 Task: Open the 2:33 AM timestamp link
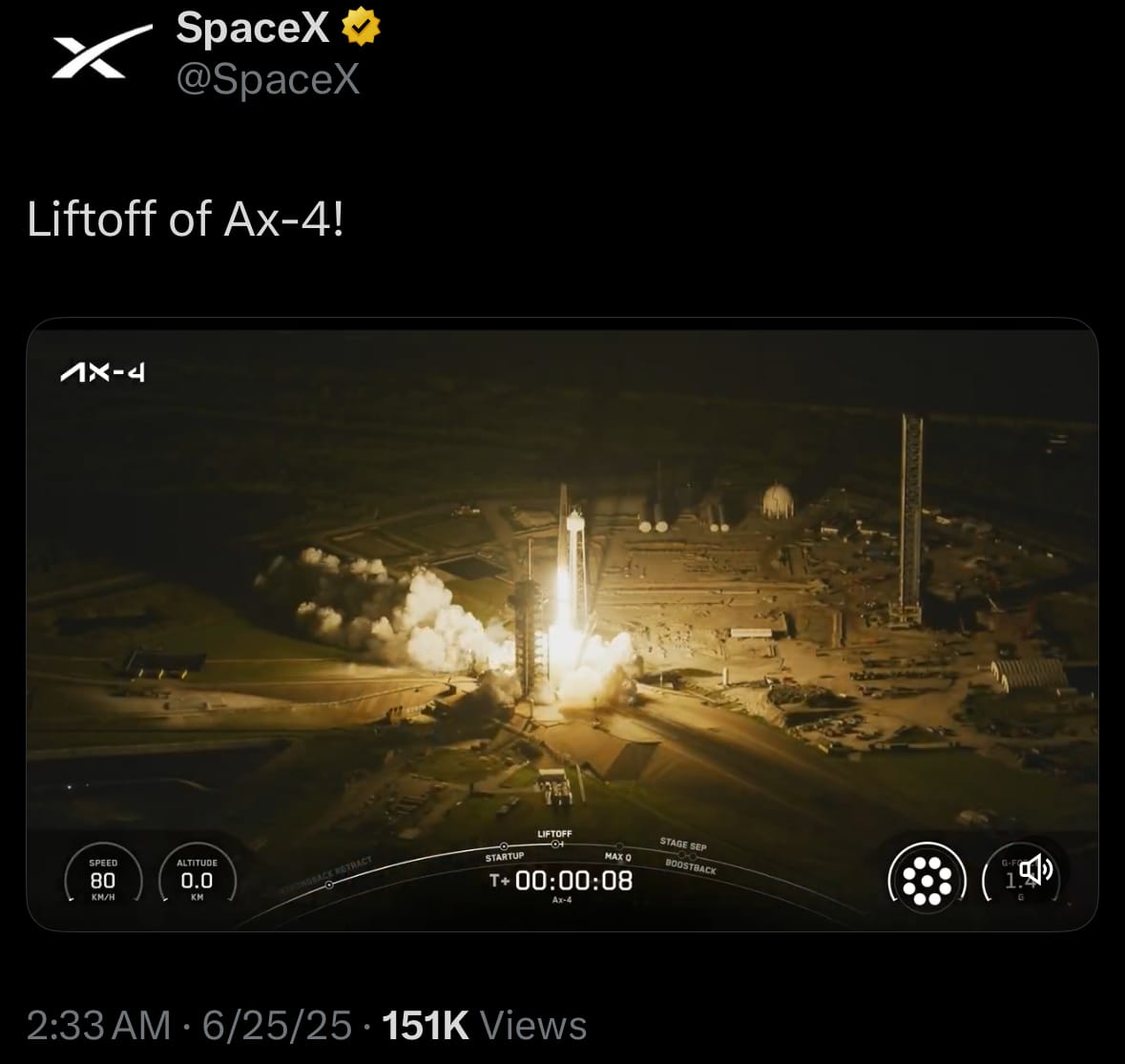click(x=98, y=1025)
